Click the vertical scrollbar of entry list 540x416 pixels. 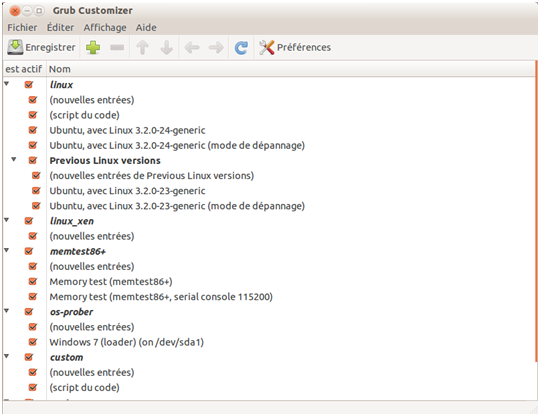(x=536, y=211)
